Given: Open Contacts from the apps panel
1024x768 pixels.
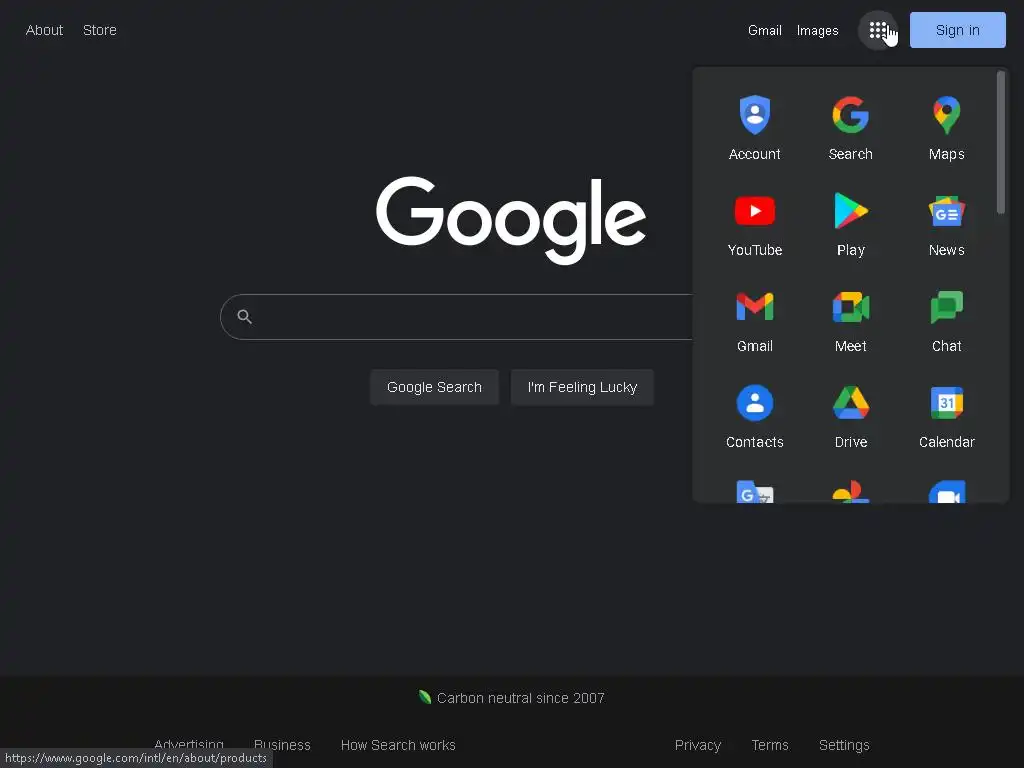Looking at the screenshot, I should [754, 416].
